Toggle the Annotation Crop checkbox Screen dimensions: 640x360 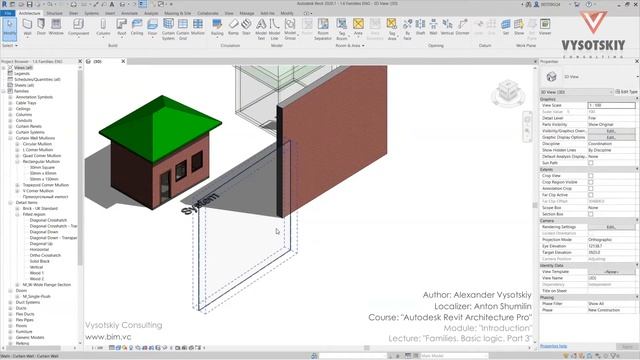(x=591, y=189)
